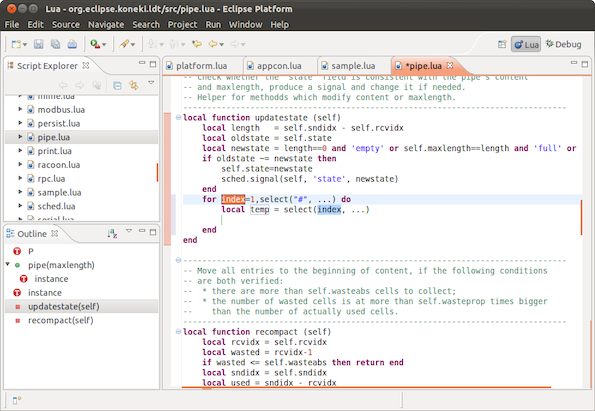This screenshot has height=411, width=595.
Task: Toggle Link with Editor in Script Explorer
Action: (x=134, y=85)
